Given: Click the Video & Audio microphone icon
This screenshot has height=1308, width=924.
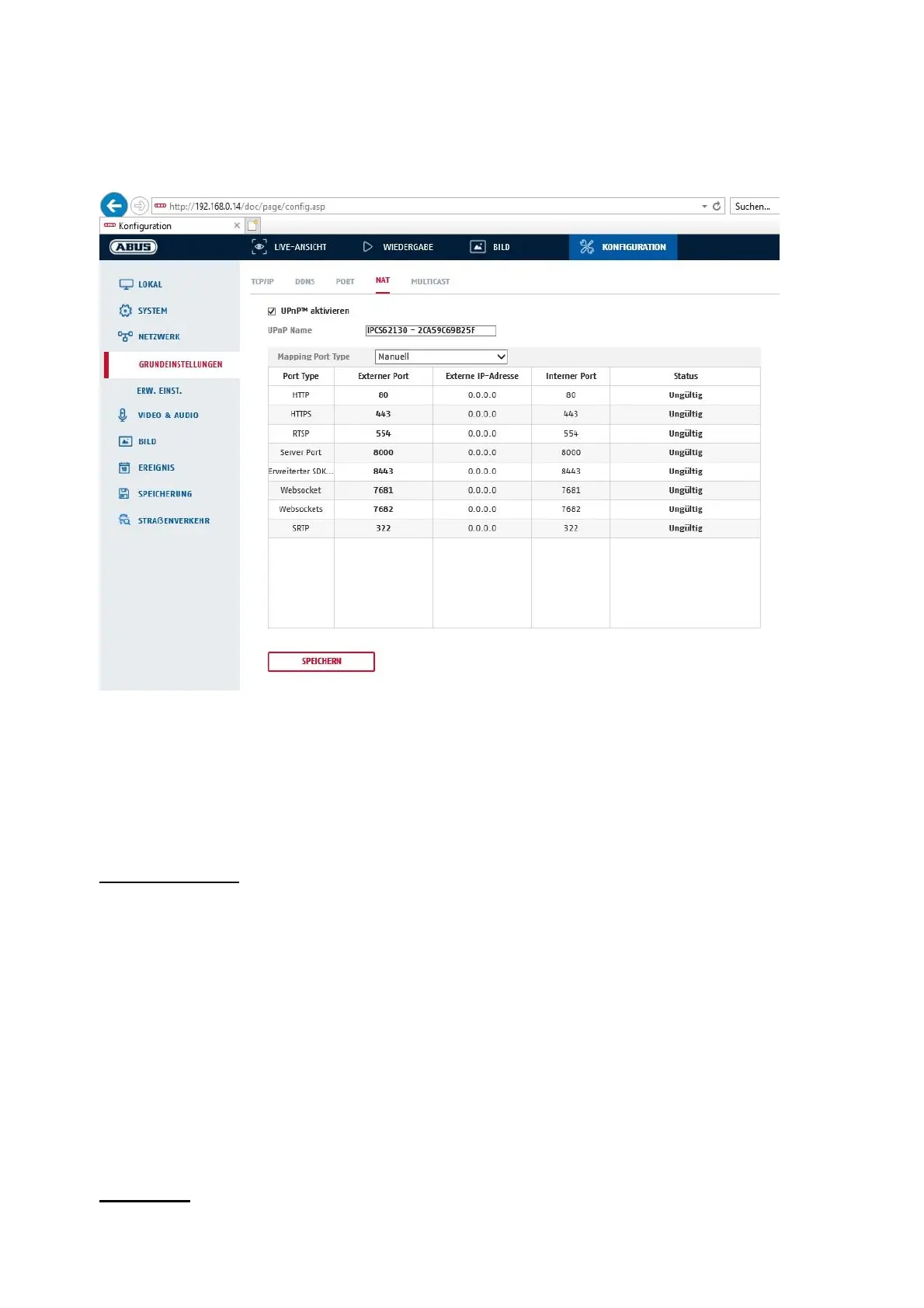Looking at the screenshot, I should coord(123,415).
